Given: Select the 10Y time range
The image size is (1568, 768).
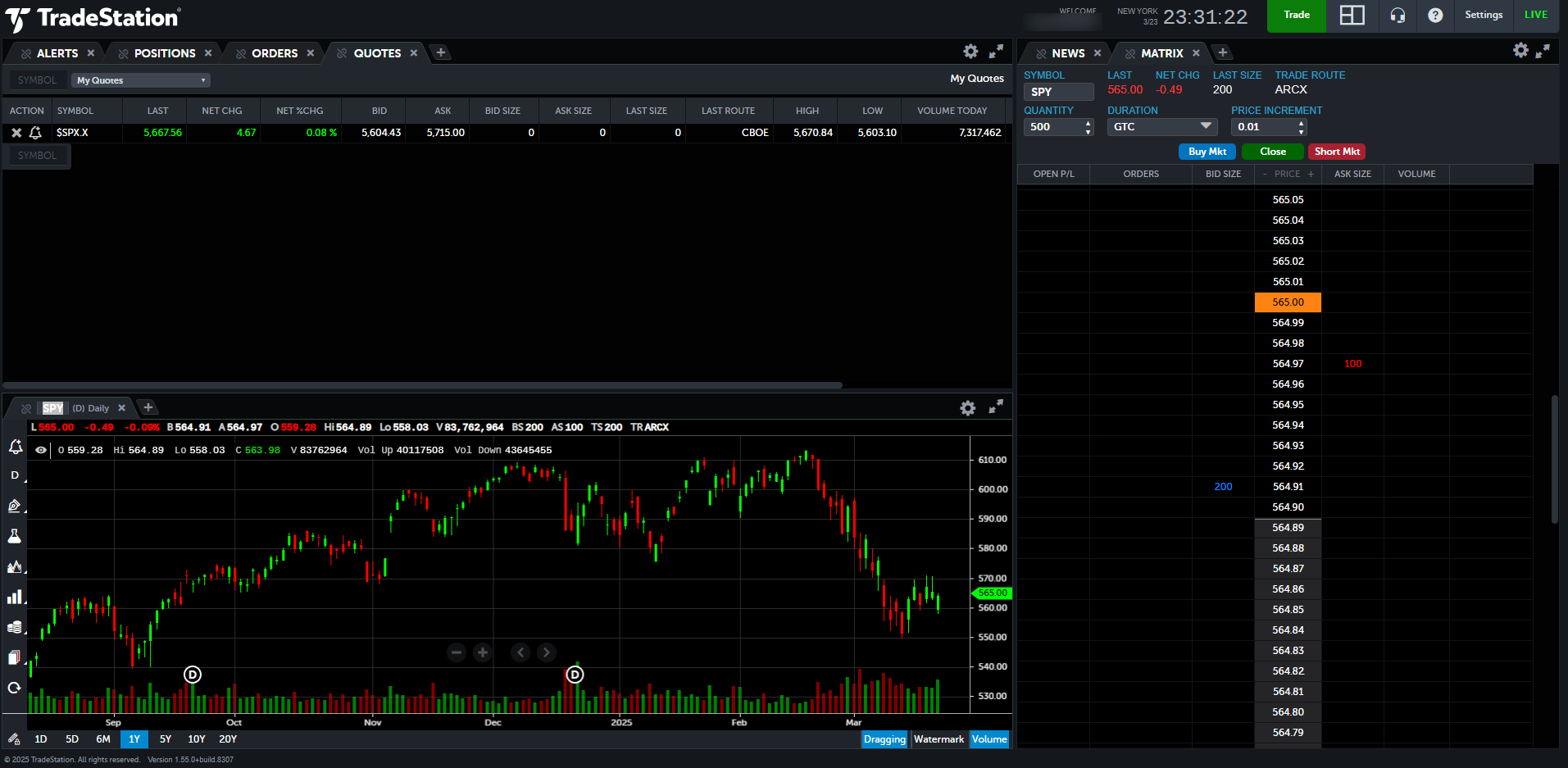Looking at the screenshot, I should coord(197,739).
